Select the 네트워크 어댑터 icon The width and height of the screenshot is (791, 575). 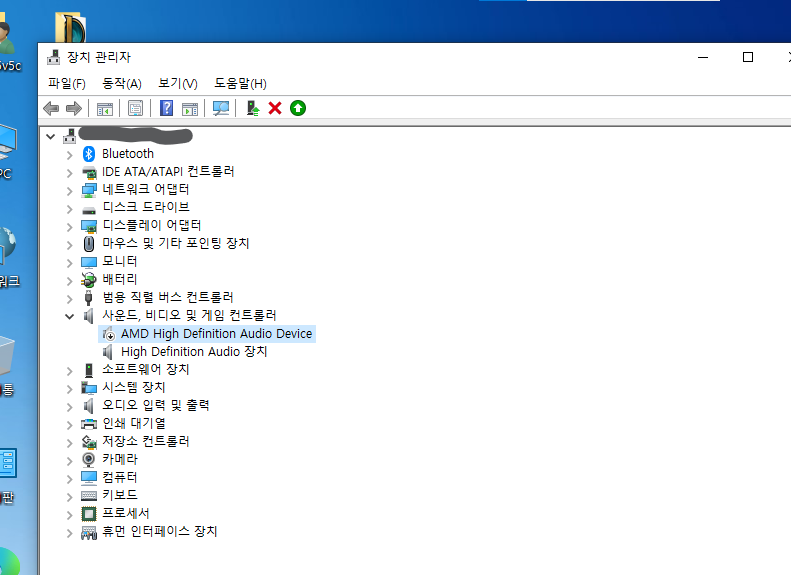point(89,190)
